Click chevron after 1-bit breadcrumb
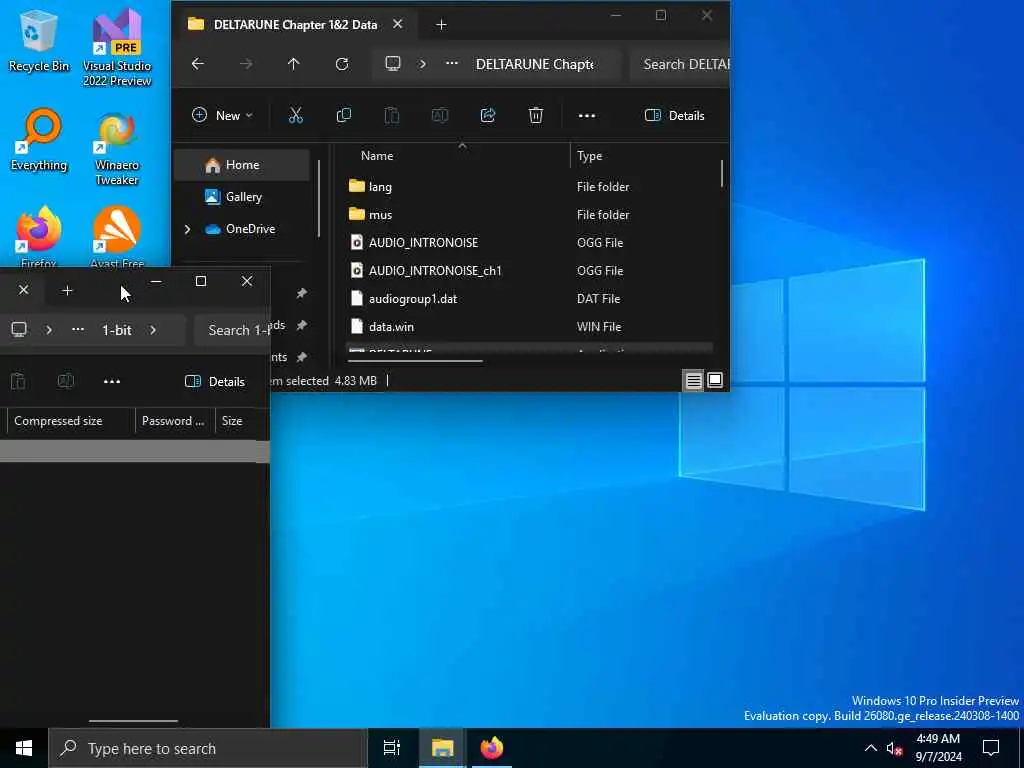Screen dimensions: 1024x768 pyautogui.click(x=153, y=330)
